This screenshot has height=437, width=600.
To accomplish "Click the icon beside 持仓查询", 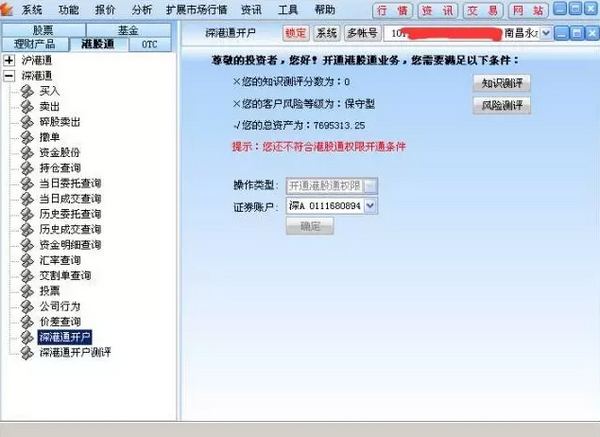I will click(27, 168).
